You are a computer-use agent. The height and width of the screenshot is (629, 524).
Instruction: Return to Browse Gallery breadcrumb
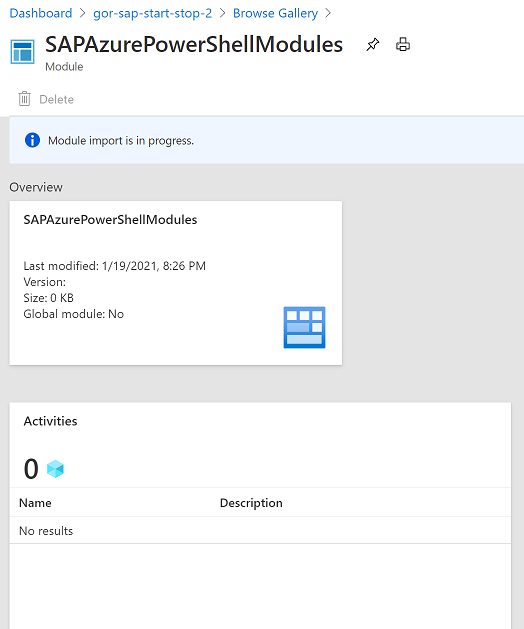275,13
